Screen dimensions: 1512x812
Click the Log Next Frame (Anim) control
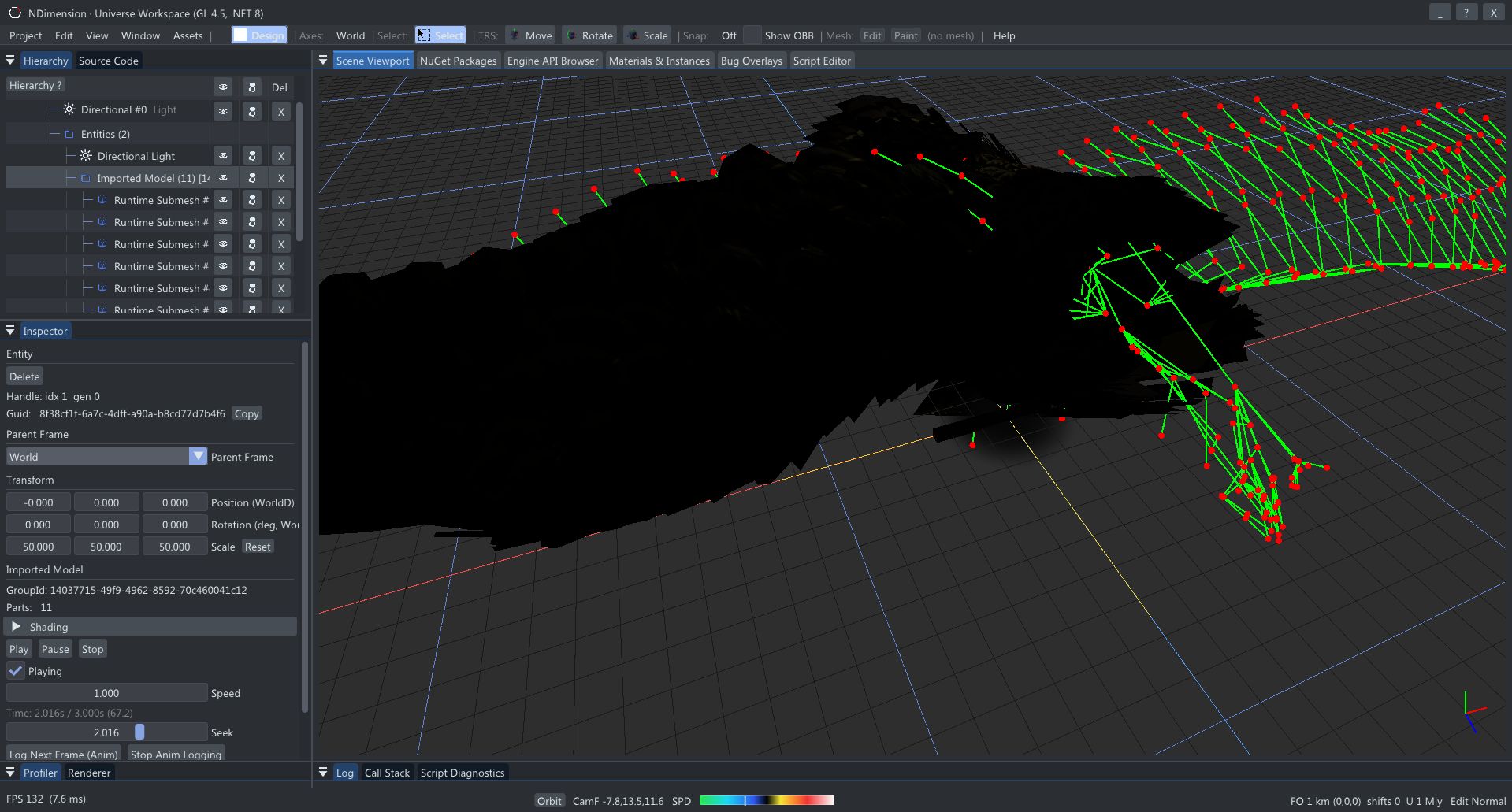coord(63,754)
